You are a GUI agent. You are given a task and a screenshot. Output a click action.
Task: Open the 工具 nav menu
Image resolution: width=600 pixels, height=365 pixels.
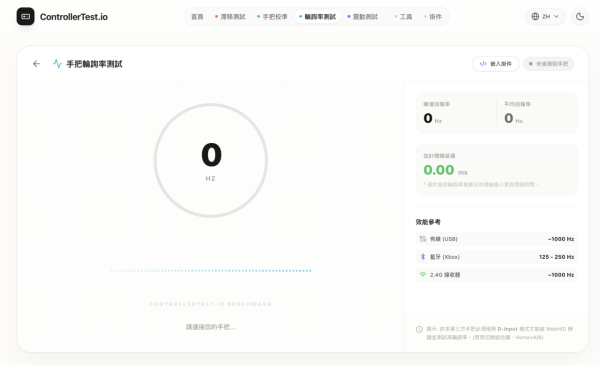[403, 17]
